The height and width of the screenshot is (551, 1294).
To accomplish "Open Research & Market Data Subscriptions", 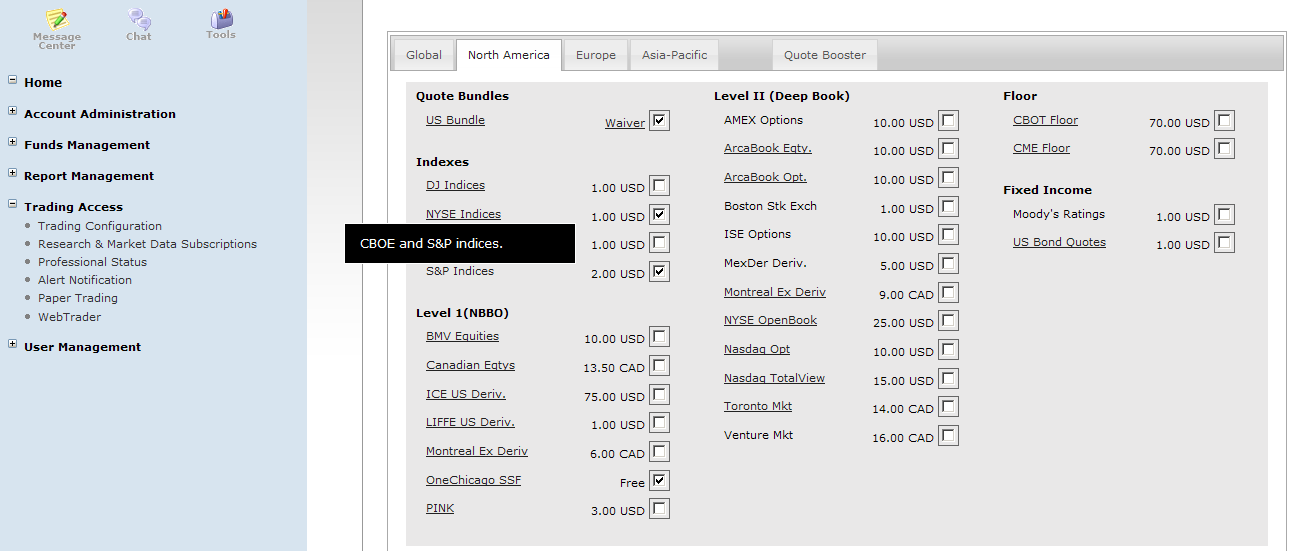I will coord(147,244).
